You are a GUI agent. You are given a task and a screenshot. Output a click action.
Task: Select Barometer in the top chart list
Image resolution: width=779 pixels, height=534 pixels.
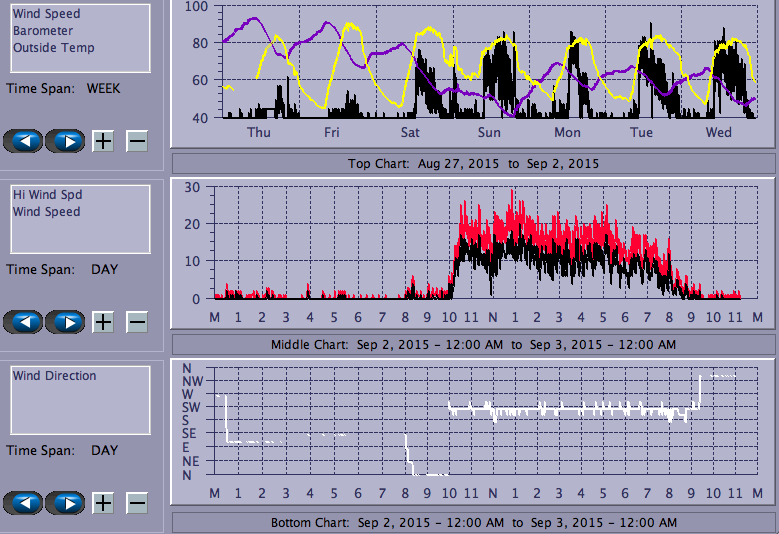[x=42, y=31]
